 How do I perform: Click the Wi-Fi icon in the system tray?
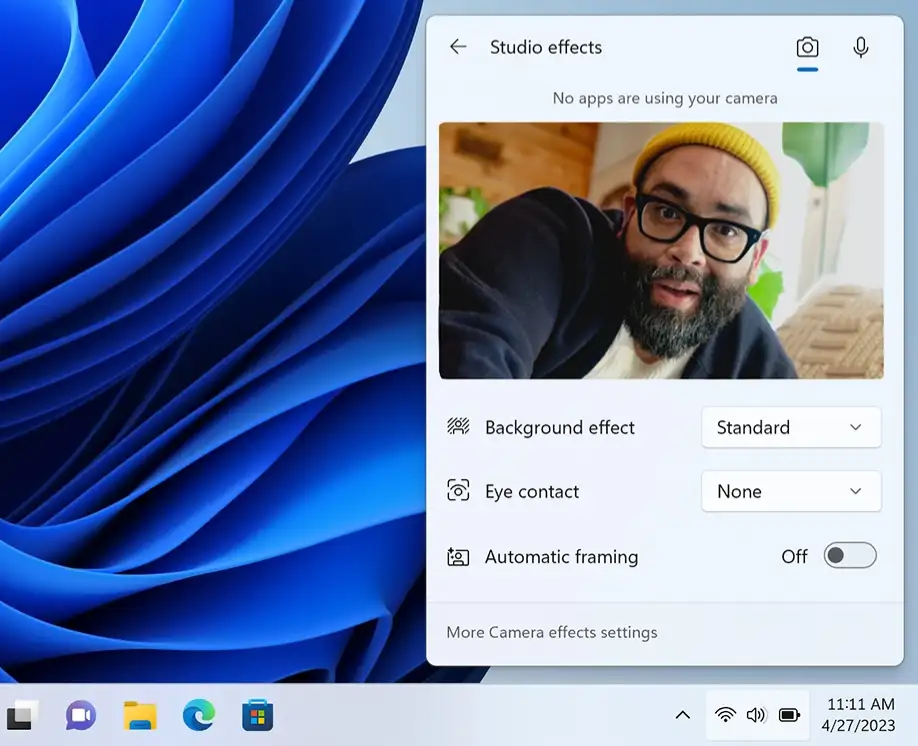coord(725,715)
